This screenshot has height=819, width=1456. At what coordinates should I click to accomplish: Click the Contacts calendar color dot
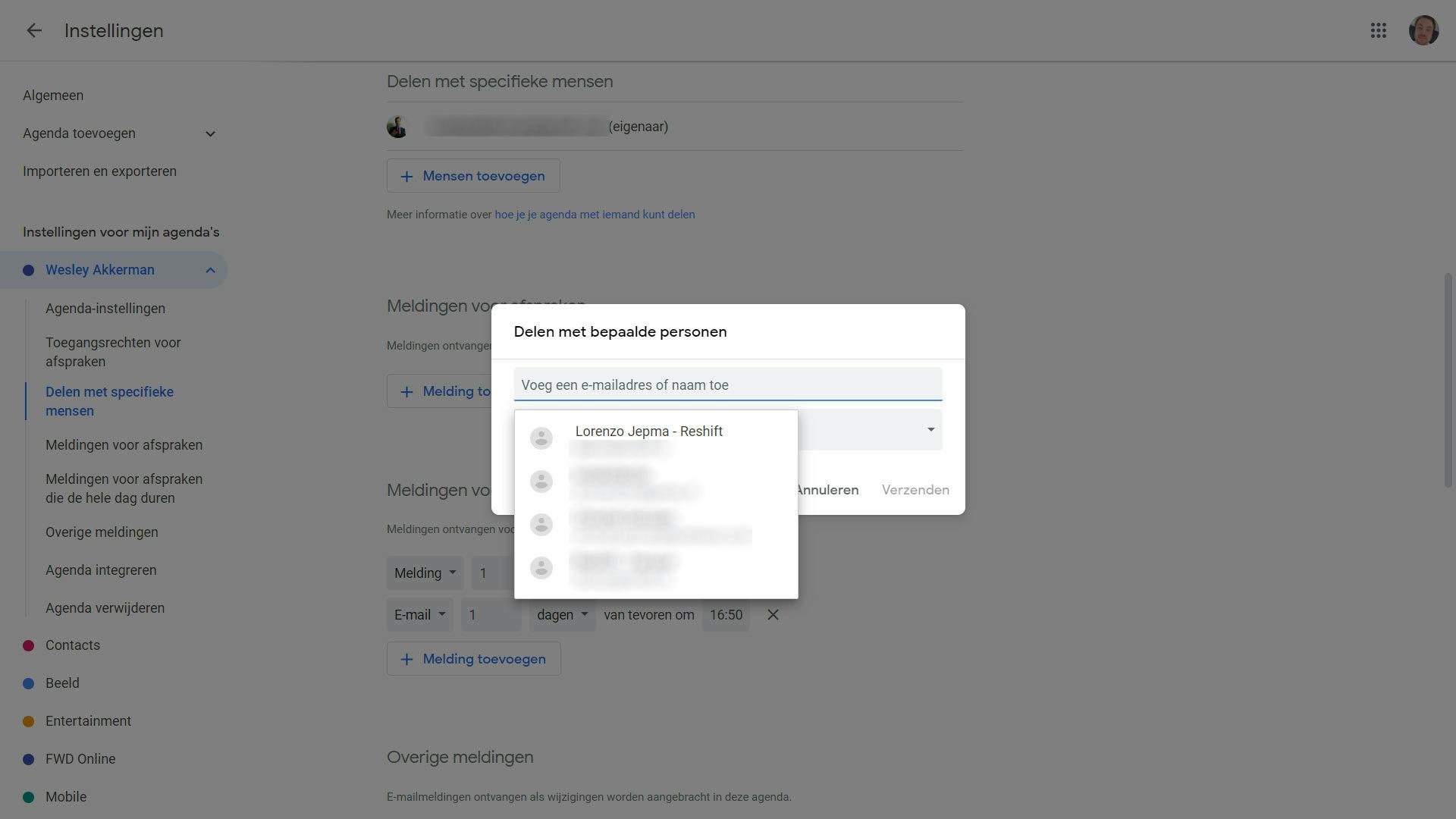pyautogui.click(x=28, y=645)
